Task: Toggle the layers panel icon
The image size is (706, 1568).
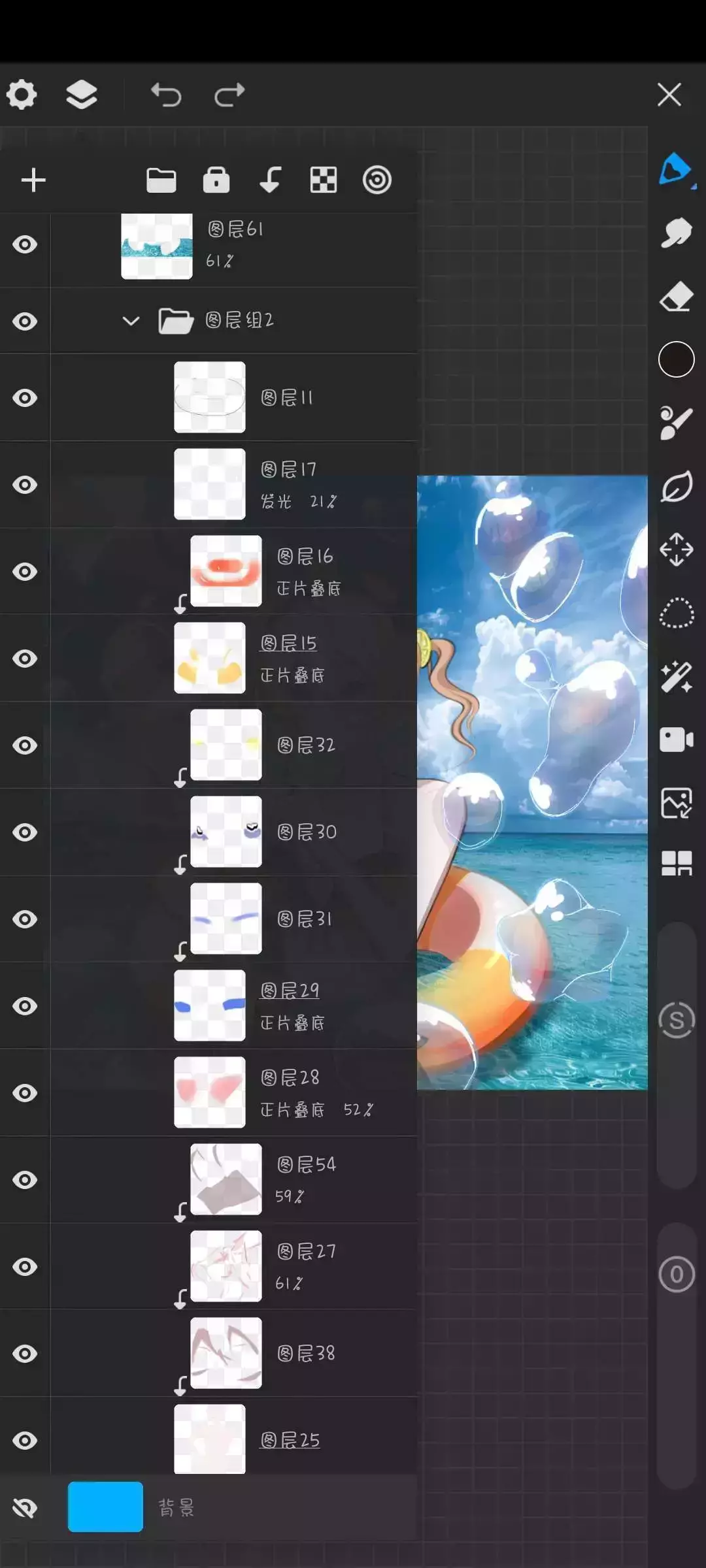Action: pyautogui.click(x=82, y=95)
